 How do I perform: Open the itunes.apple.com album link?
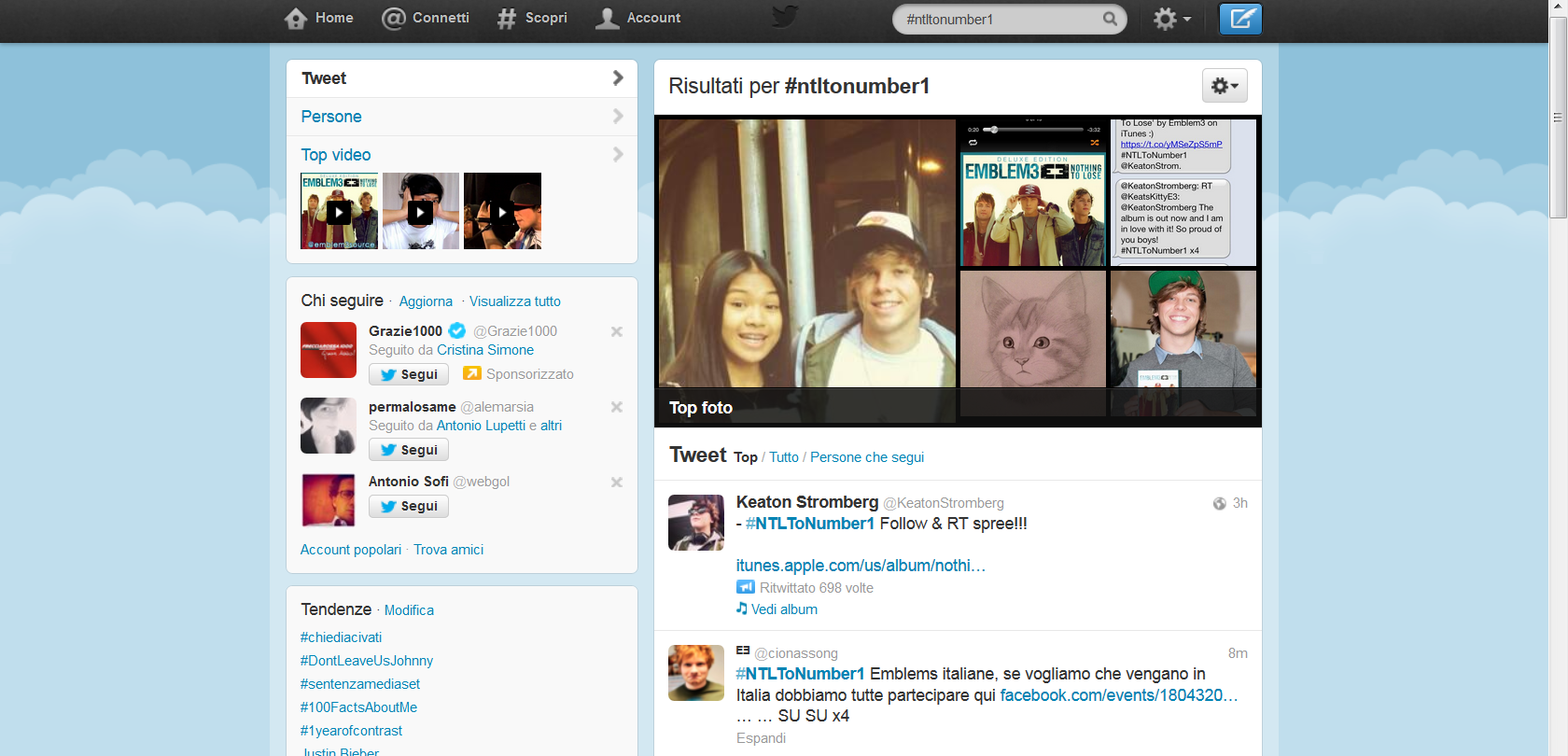(x=861, y=566)
